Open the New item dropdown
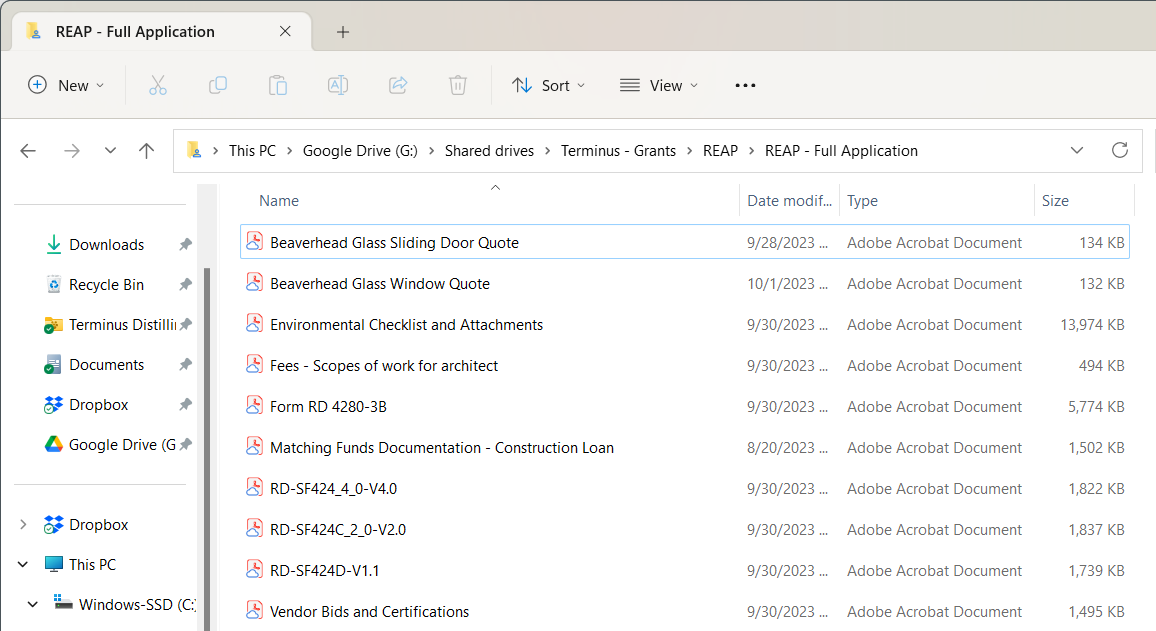Image resolution: width=1156 pixels, height=631 pixels. (66, 86)
